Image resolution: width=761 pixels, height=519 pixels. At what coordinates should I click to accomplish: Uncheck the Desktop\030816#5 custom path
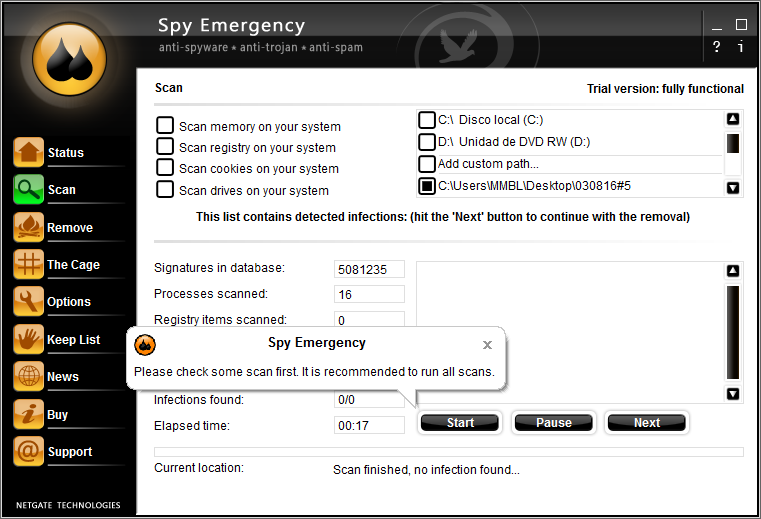pos(427,186)
